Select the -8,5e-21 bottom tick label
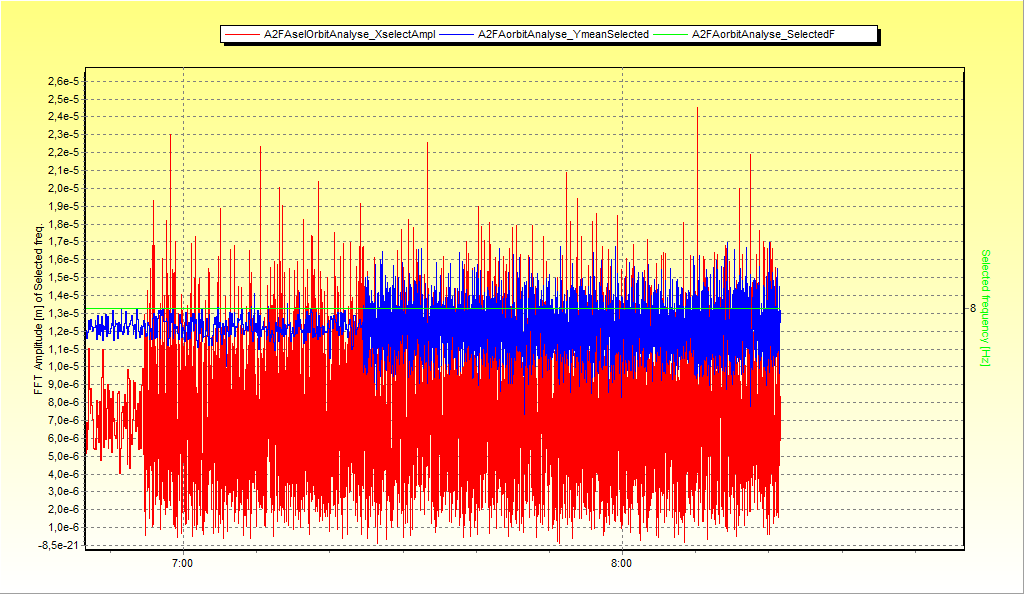Image resolution: width=1024 pixels, height=594 pixels. pyautogui.click(x=61, y=545)
